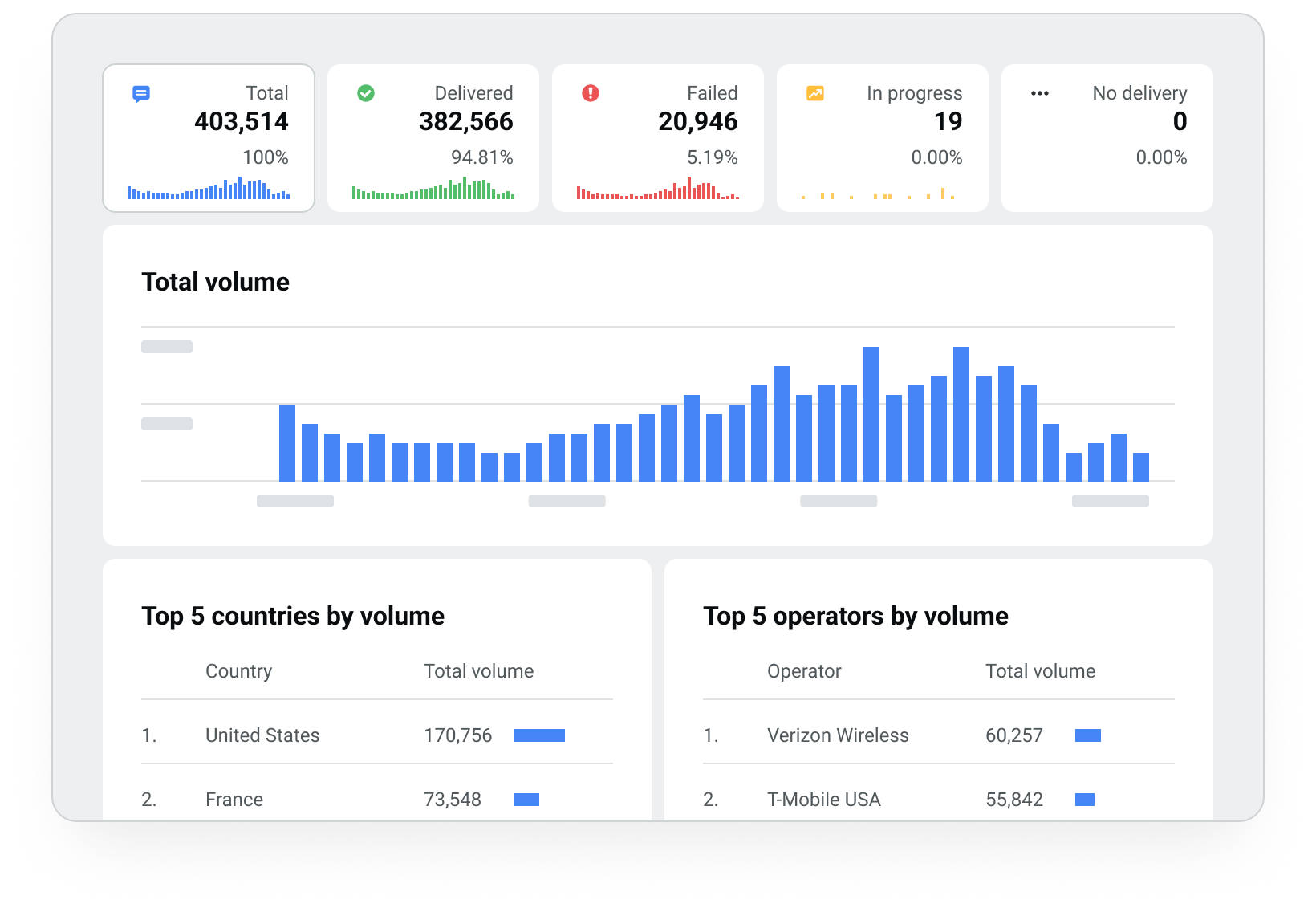
Task: Select the Total metric card
Action: (x=209, y=138)
